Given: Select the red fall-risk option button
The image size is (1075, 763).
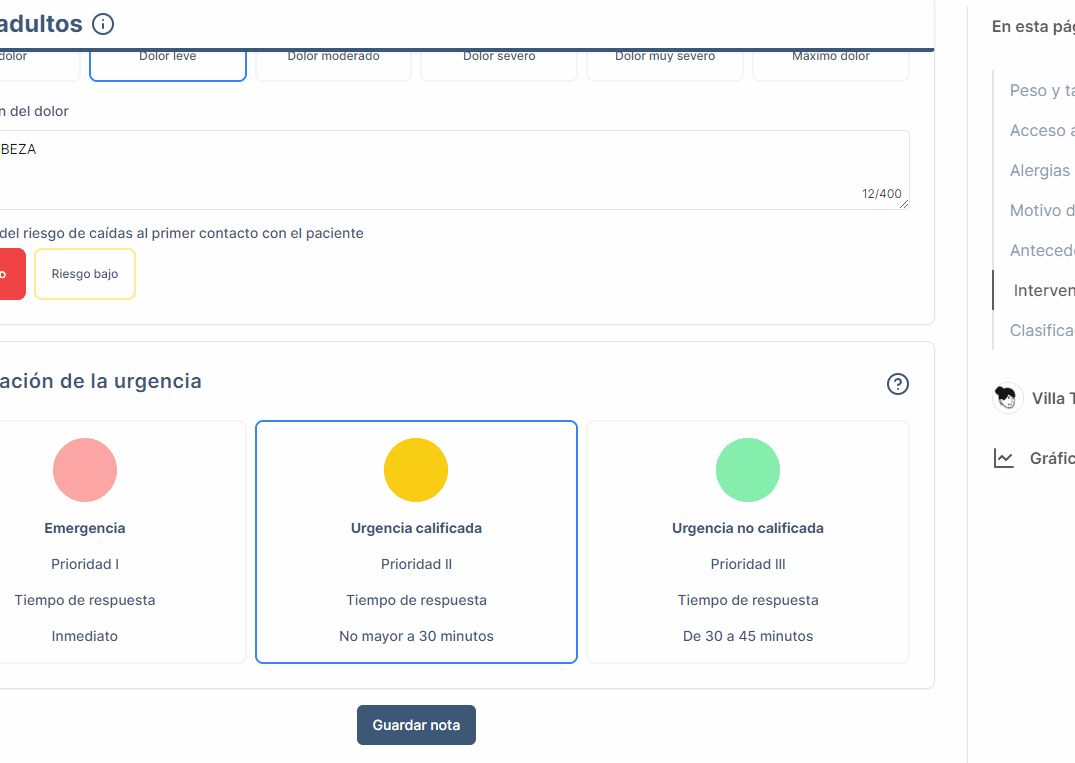Looking at the screenshot, I should tap(12, 274).
